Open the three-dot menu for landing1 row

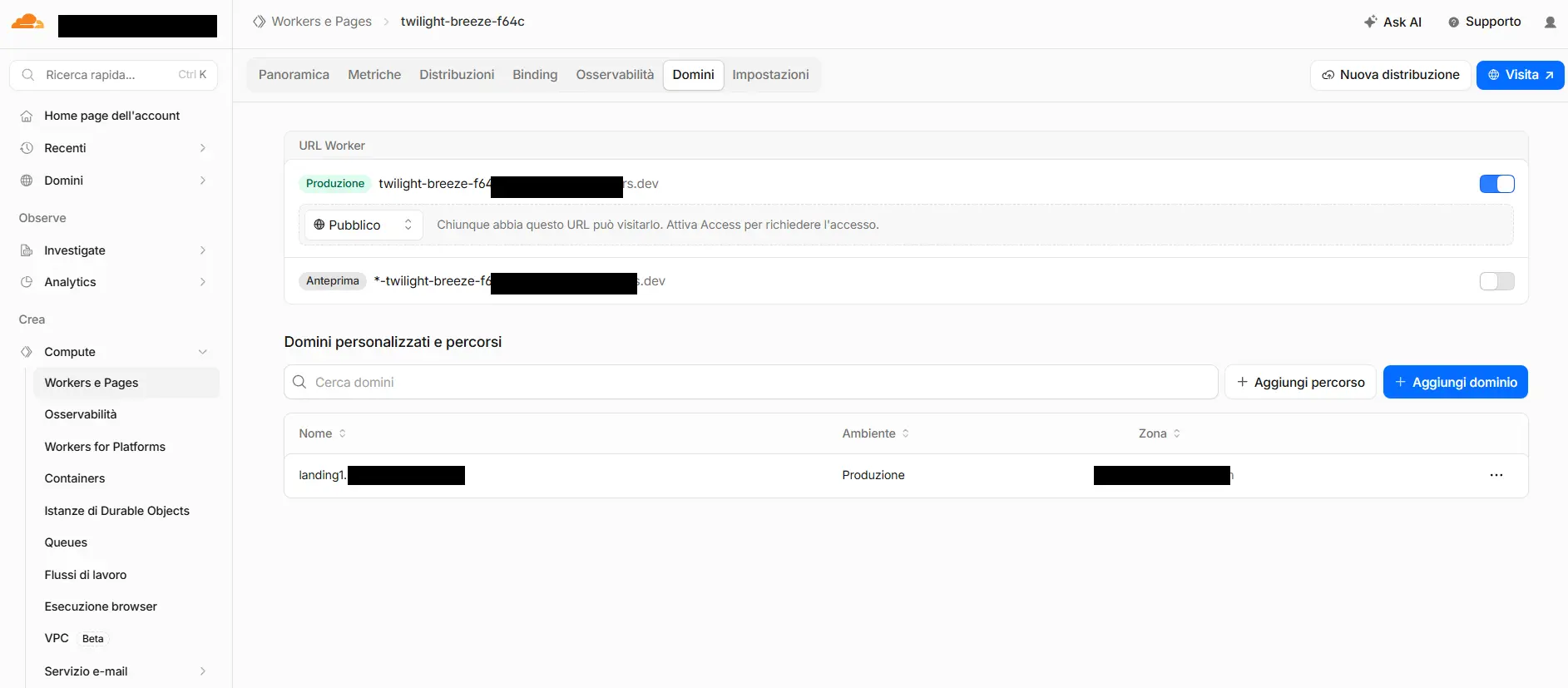point(1496,475)
